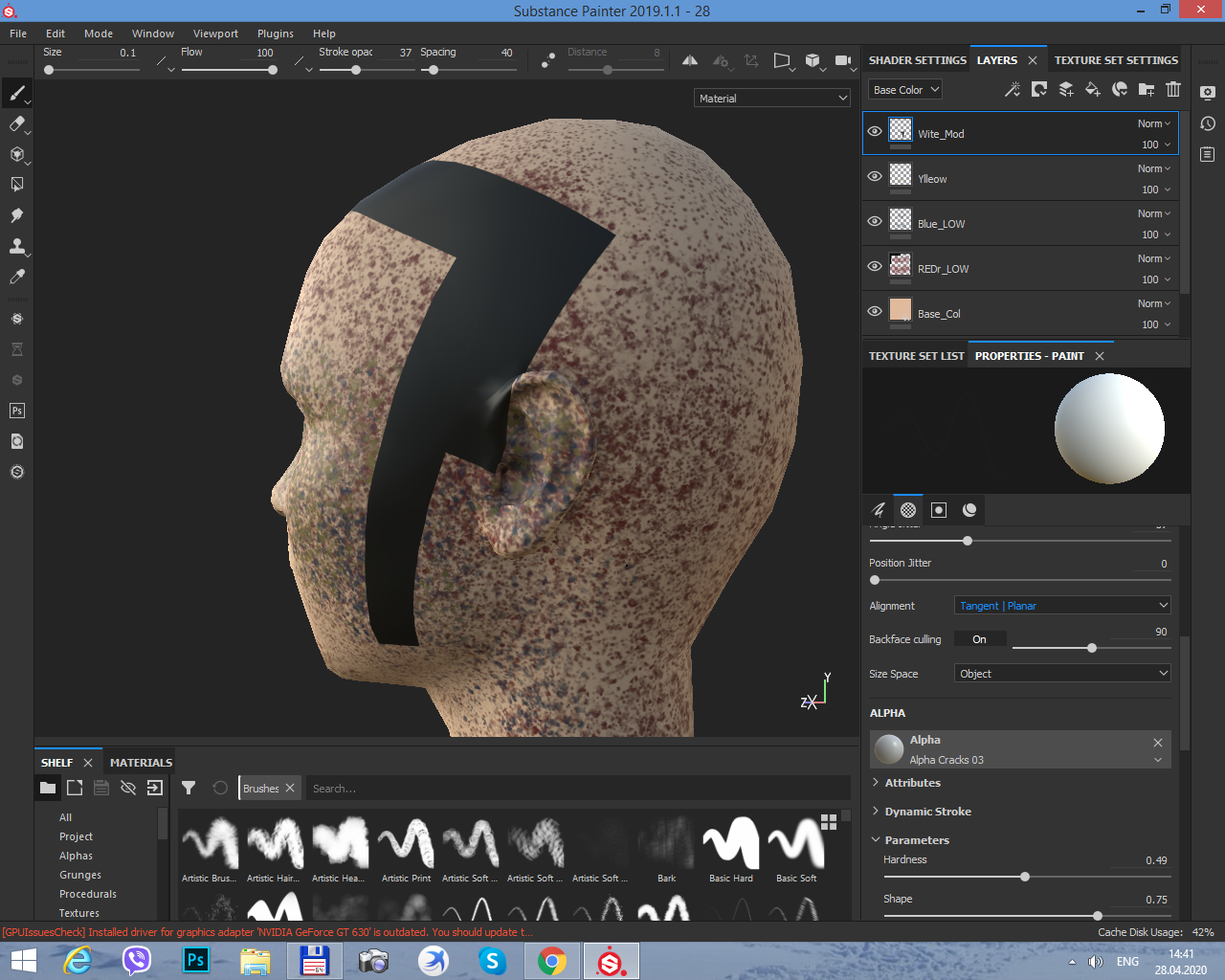Toggle shelf grid view icon
The width and height of the screenshot is (1225, 980).
point(829,822)
